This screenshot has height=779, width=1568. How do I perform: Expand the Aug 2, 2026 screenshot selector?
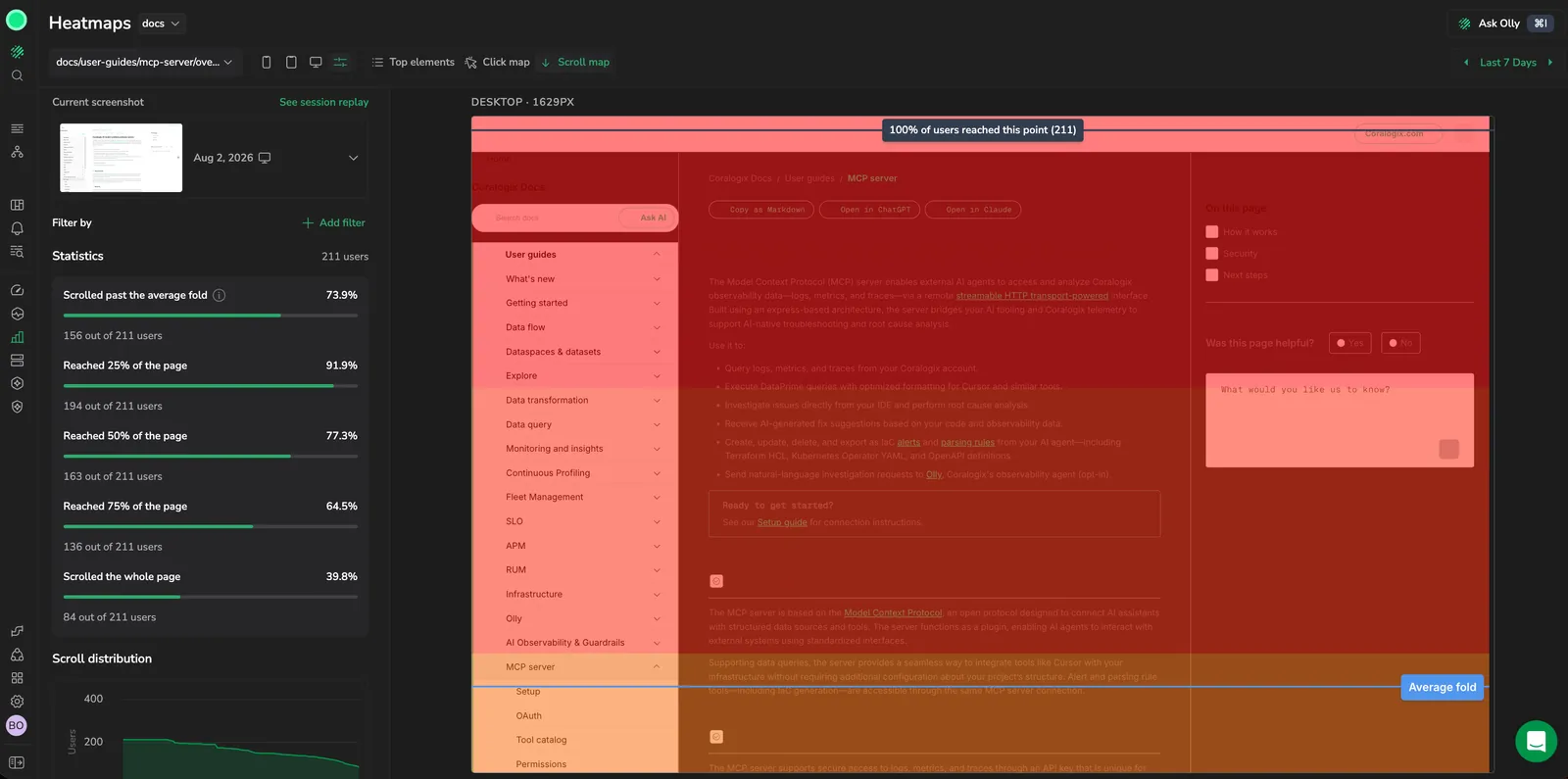point(354,158)
